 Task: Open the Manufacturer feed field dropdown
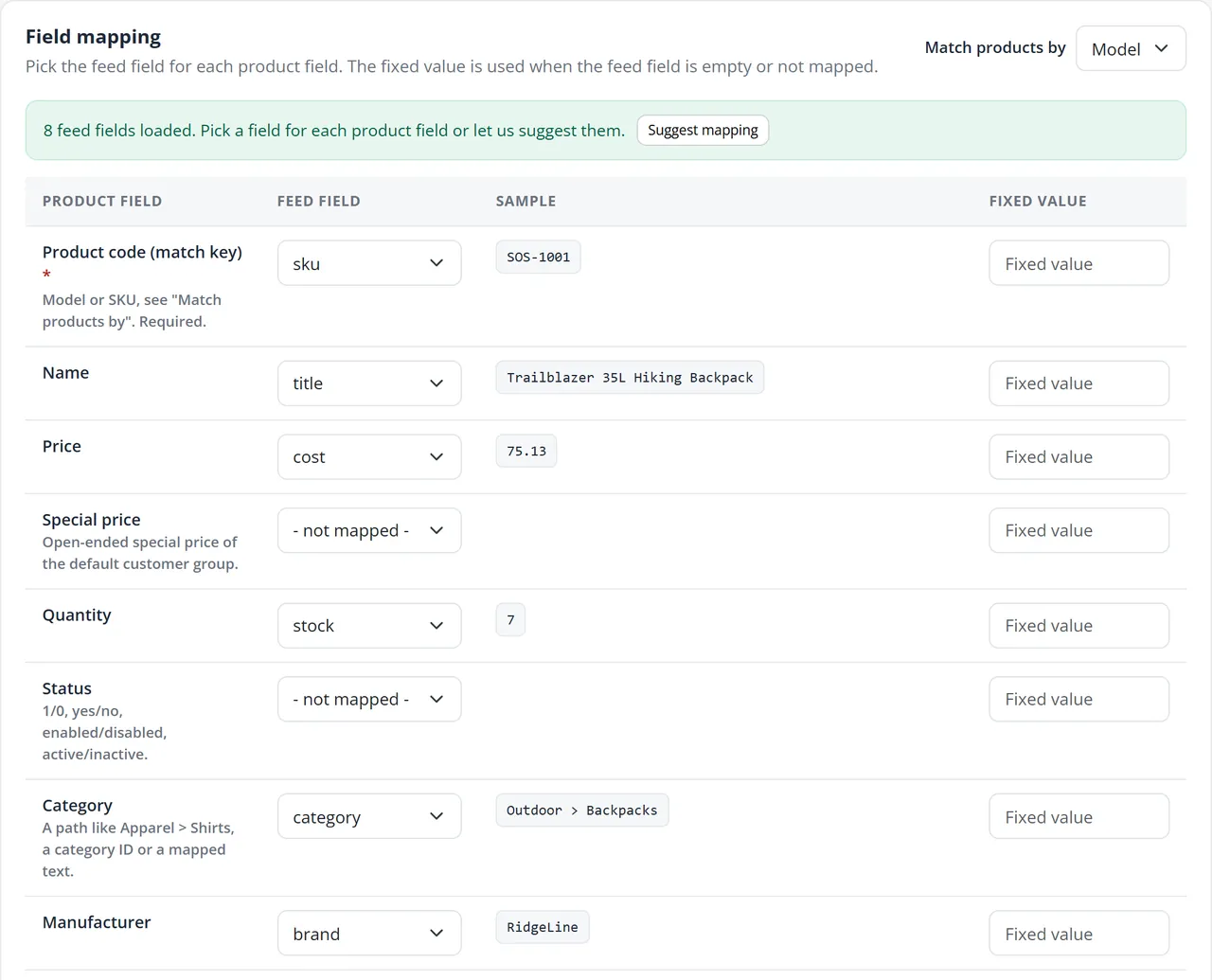click(x=369, y=934)
